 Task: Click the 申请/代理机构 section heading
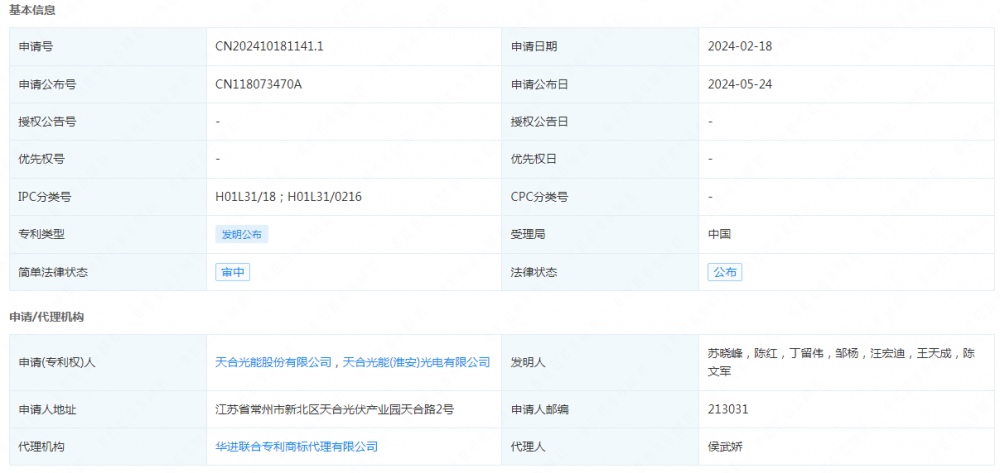pos(47,317)
